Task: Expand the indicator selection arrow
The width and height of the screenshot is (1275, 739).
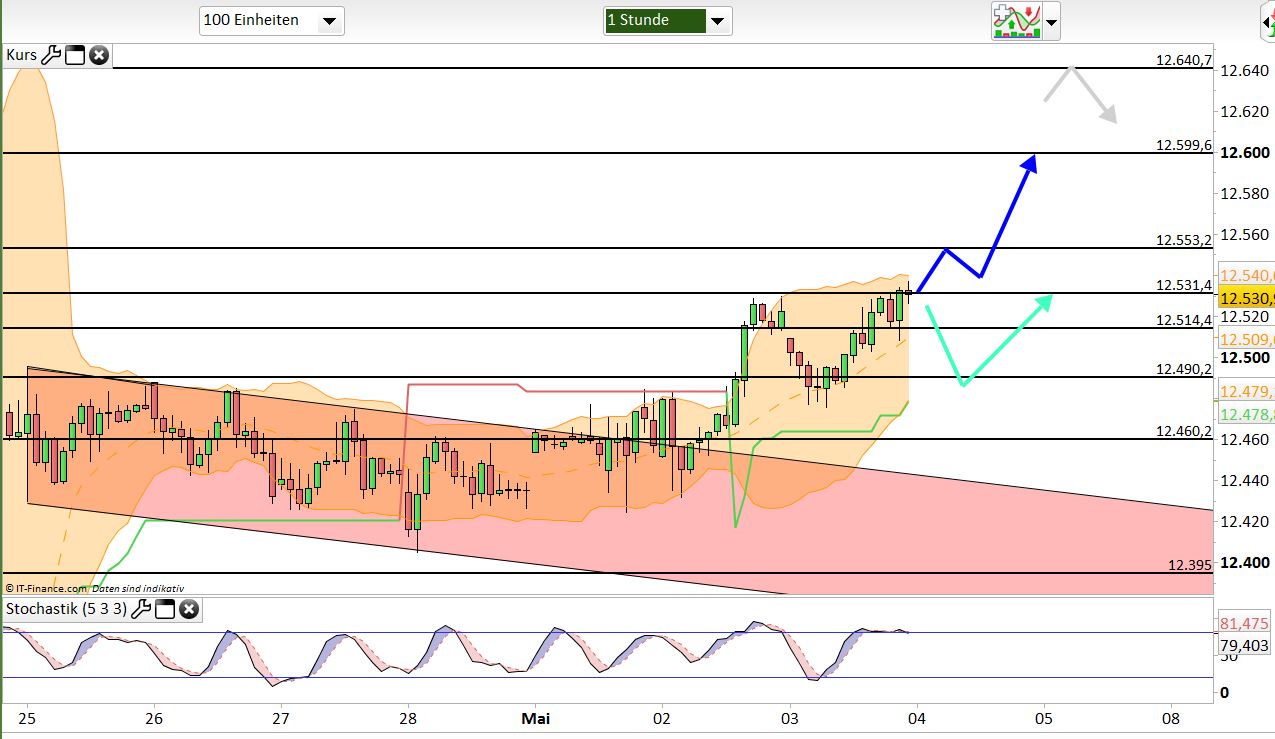Action: (1051, 22)
